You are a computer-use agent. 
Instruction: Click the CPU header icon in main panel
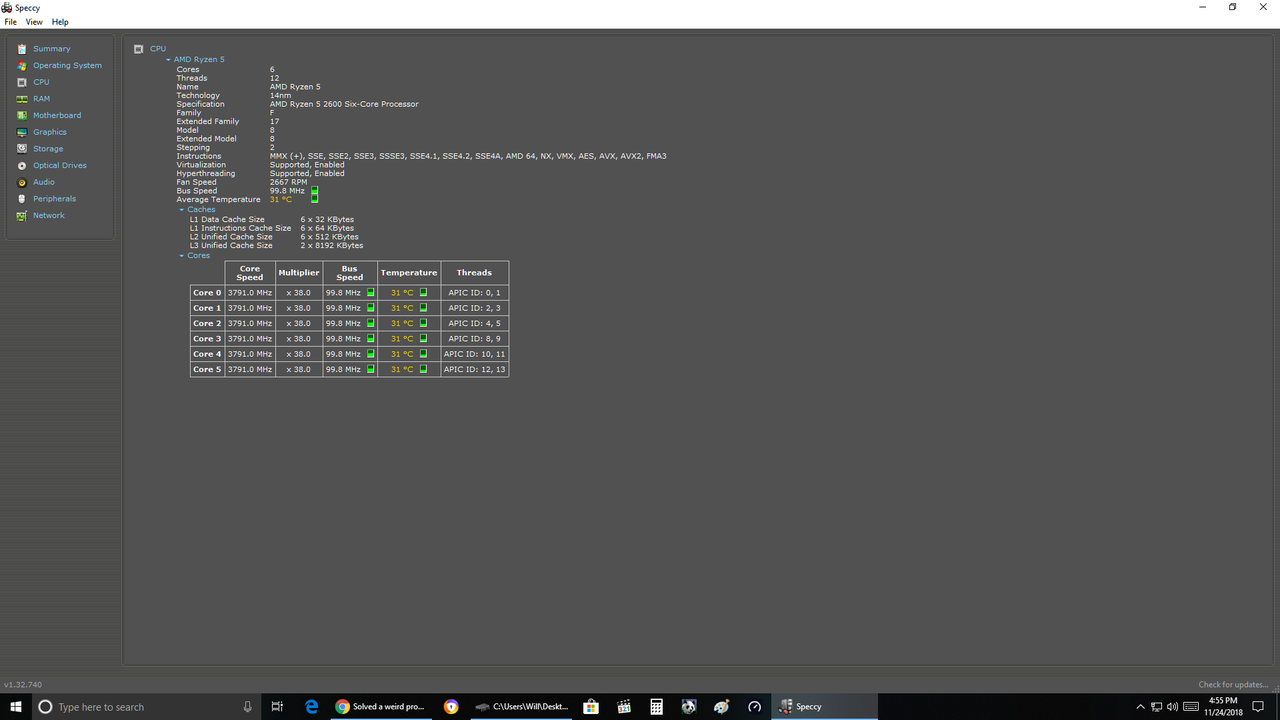tap(139, 49)
